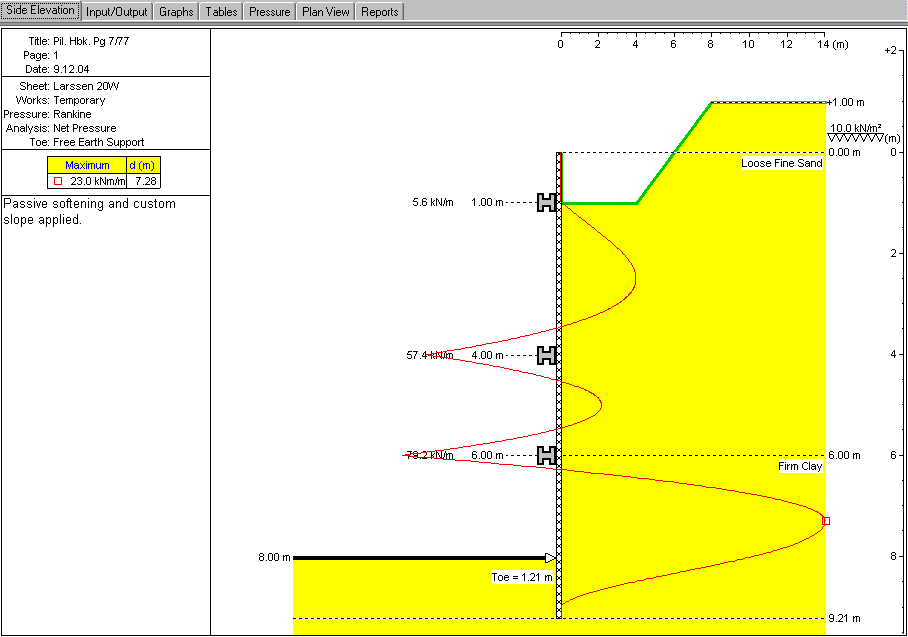Open the Reports tab
The height and width of the screenshot is (637, 908).
(379, 12)
